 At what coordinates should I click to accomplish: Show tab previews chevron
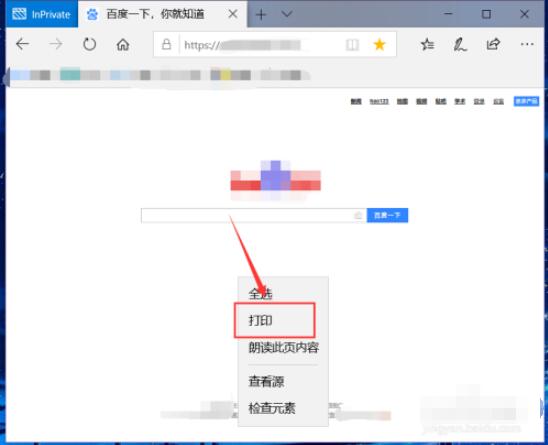coord(287,14)
